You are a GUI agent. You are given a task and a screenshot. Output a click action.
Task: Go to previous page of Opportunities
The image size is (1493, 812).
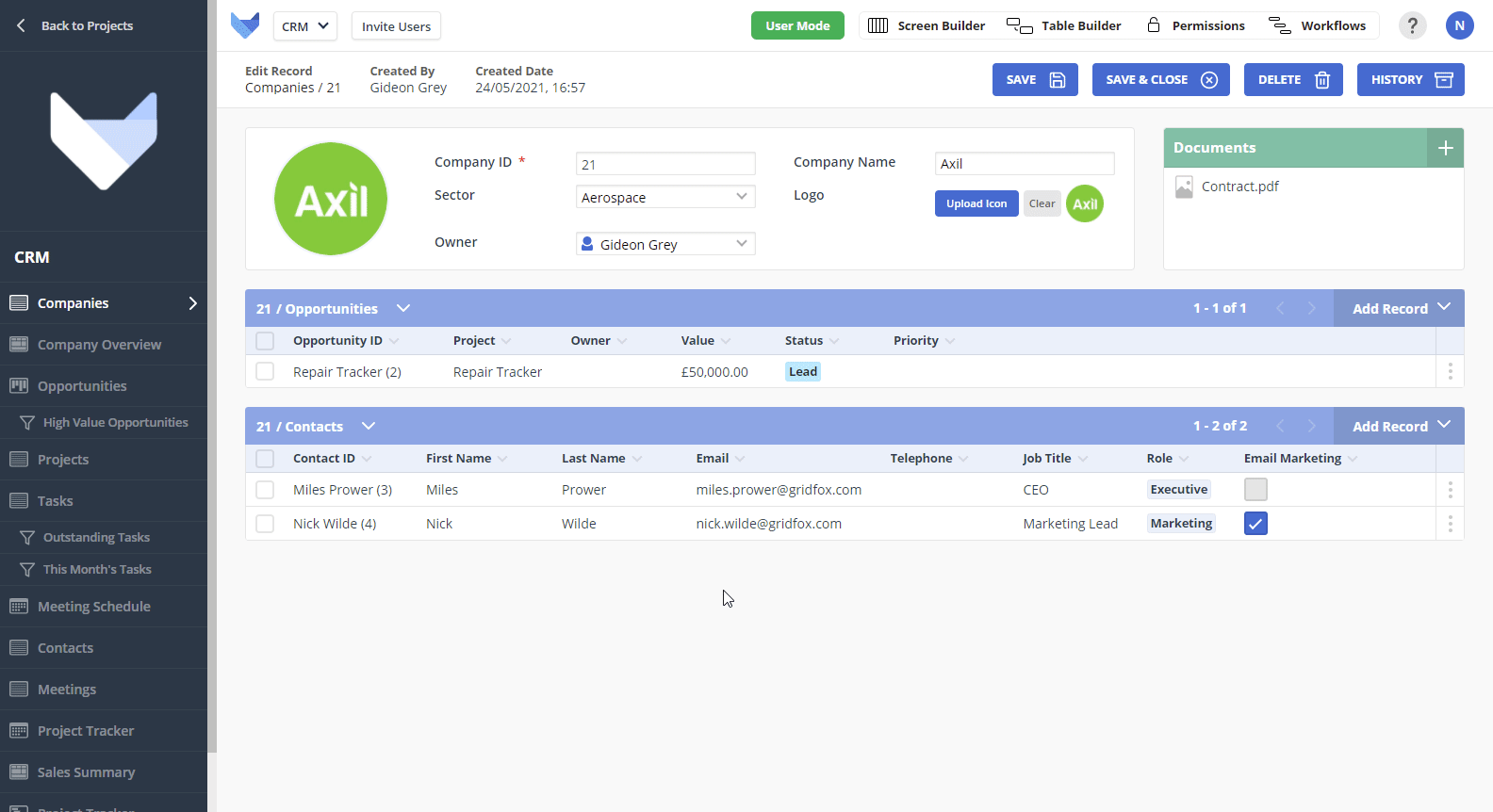tap(1280, 308)
